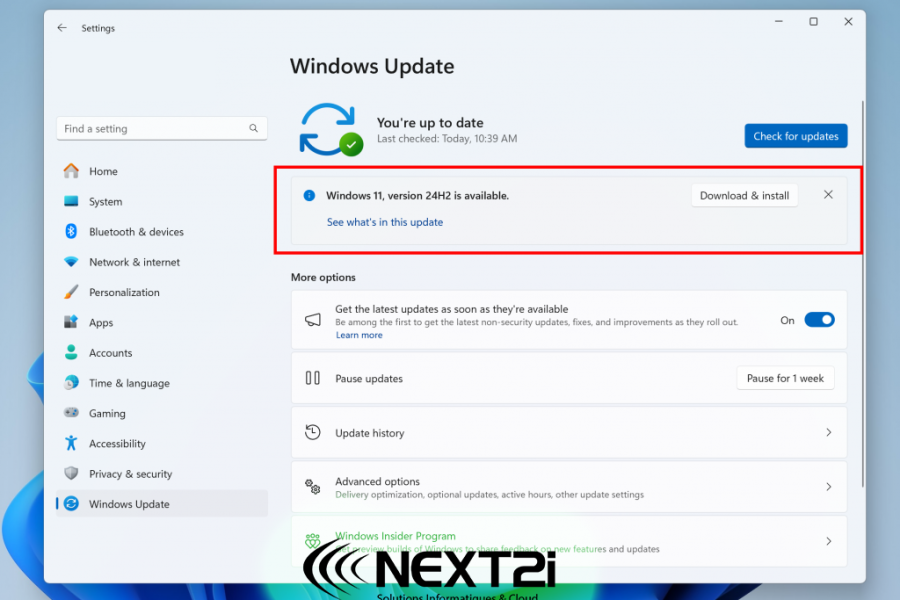Open Advanced options chevron
This screenshot has height=600, width=900.
(828, 487)
